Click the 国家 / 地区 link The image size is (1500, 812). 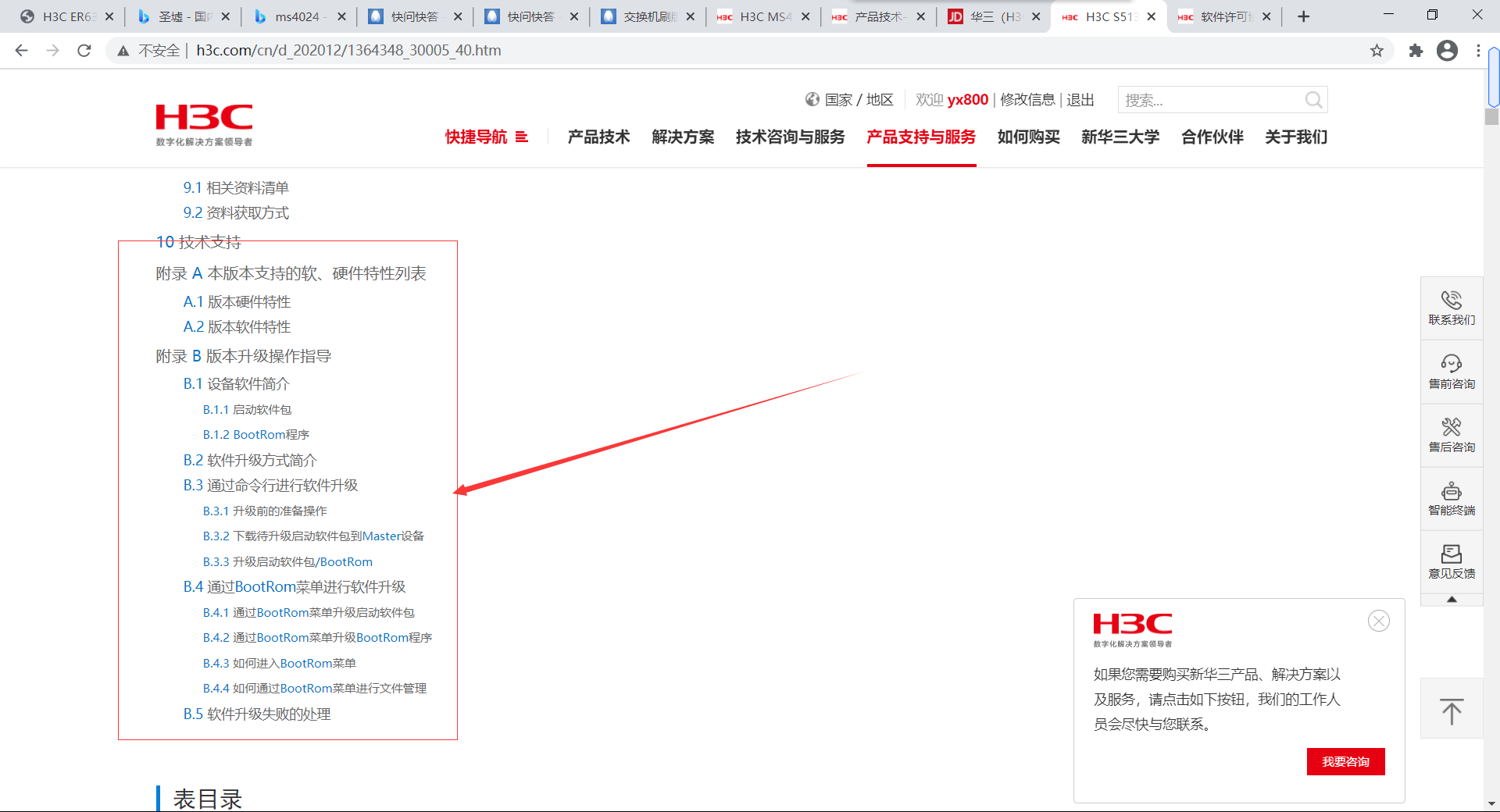859,100
